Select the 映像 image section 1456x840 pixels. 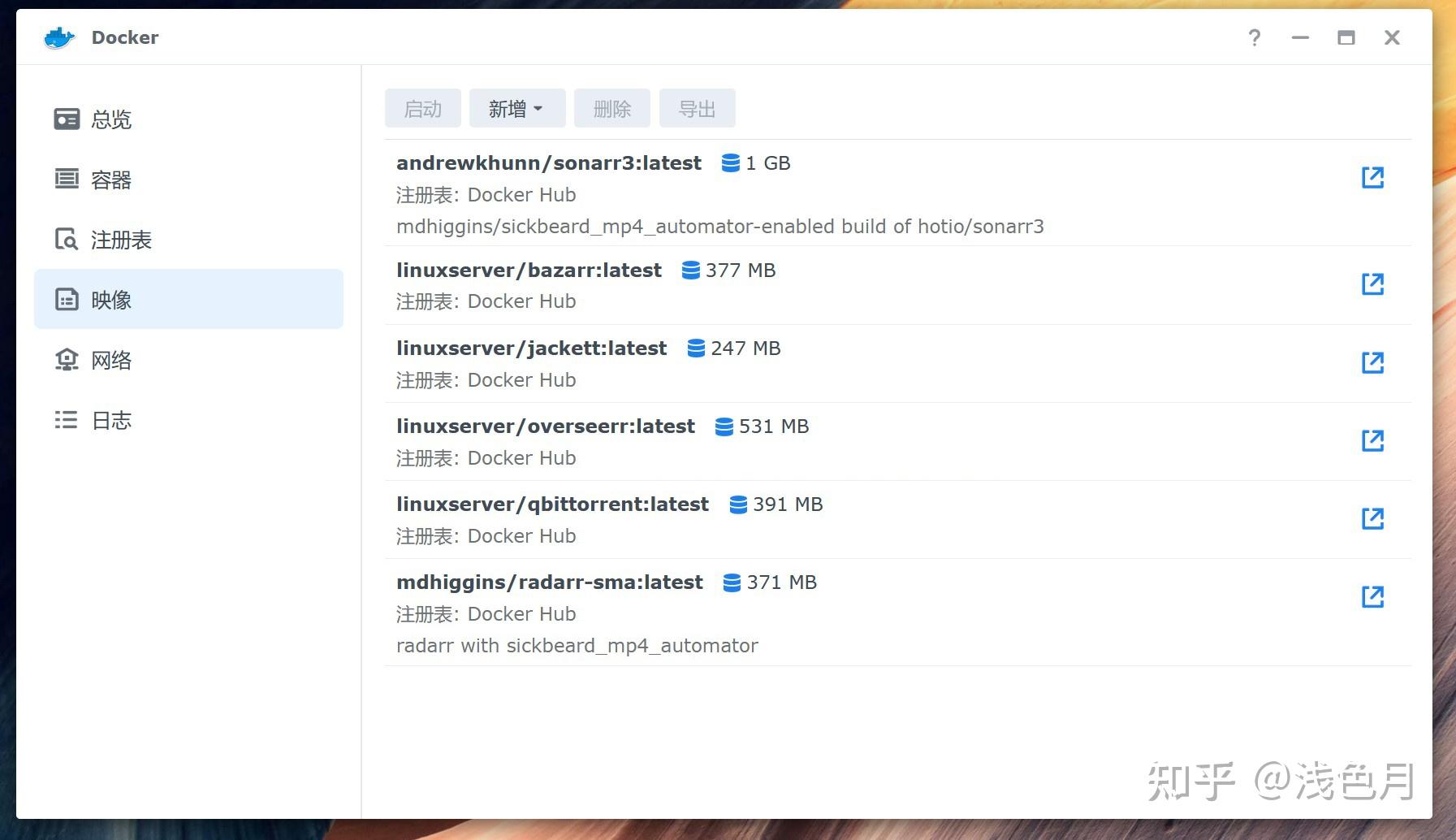tap(188, 299)
